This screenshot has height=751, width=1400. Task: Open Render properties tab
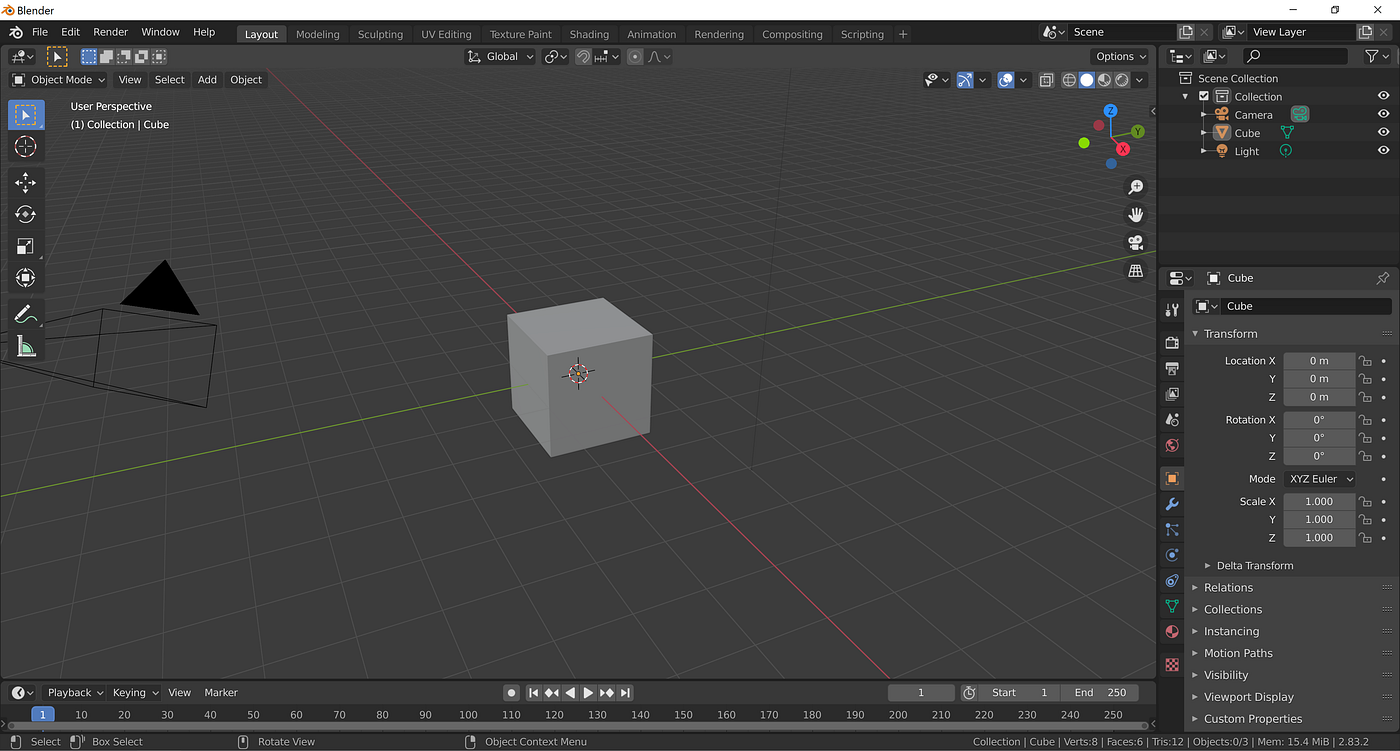click(x=1172, y=342)
